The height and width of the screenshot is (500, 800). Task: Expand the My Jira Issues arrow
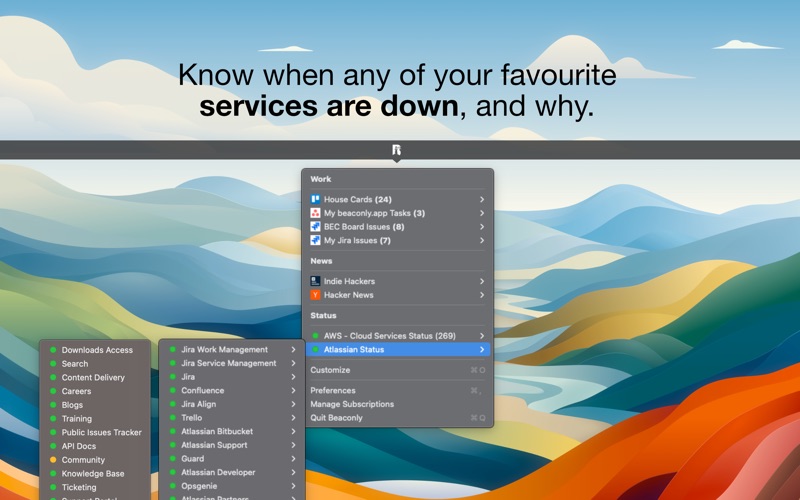tap(482, 240)
